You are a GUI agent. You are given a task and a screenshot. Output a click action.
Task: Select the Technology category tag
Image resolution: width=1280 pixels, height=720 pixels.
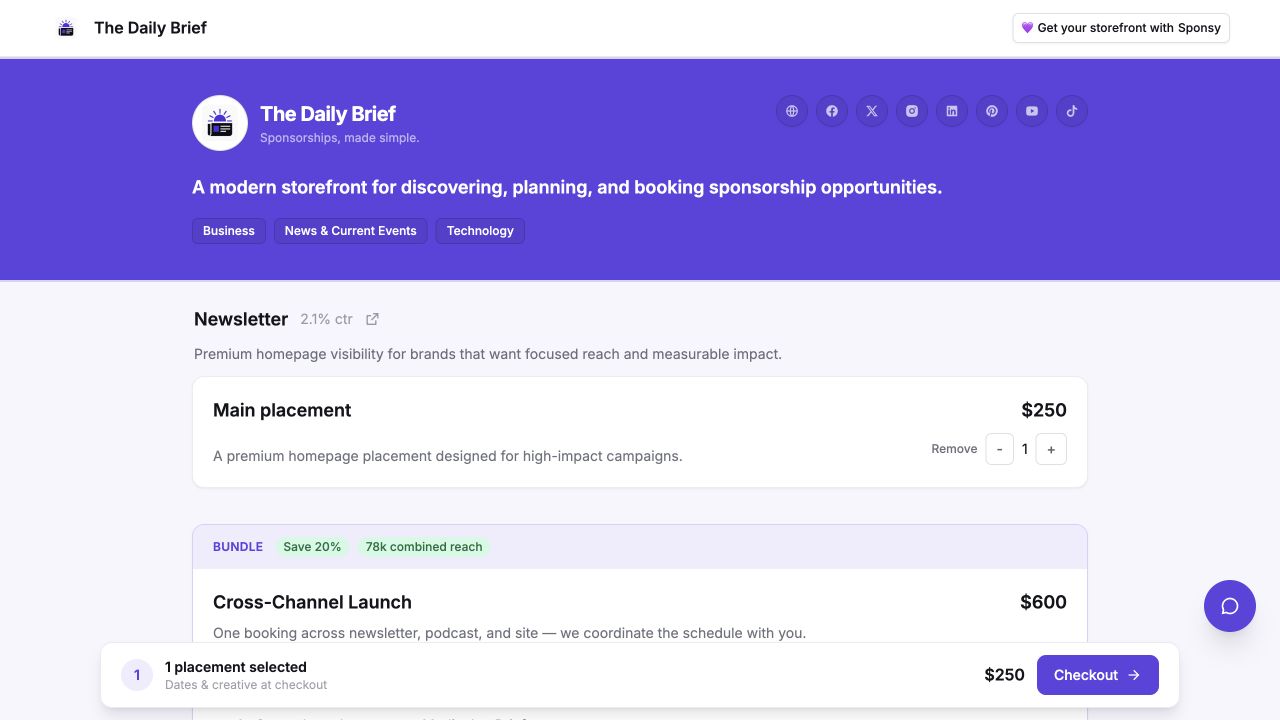(480, 231)
